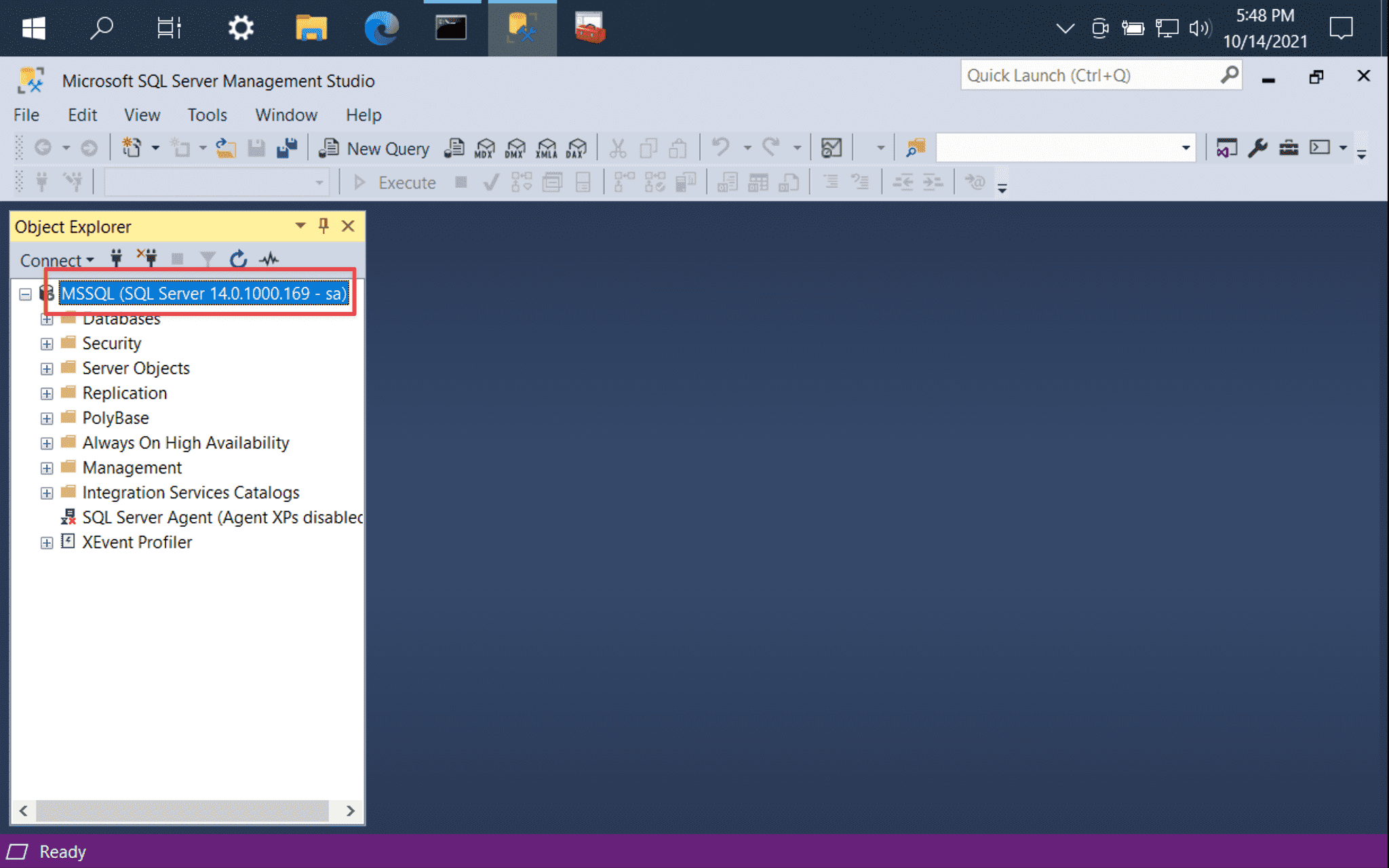The width and height of the screenshot is (1389, 868).
Task: Click the Open File folder icon
Action: click(x=225, y=148)
